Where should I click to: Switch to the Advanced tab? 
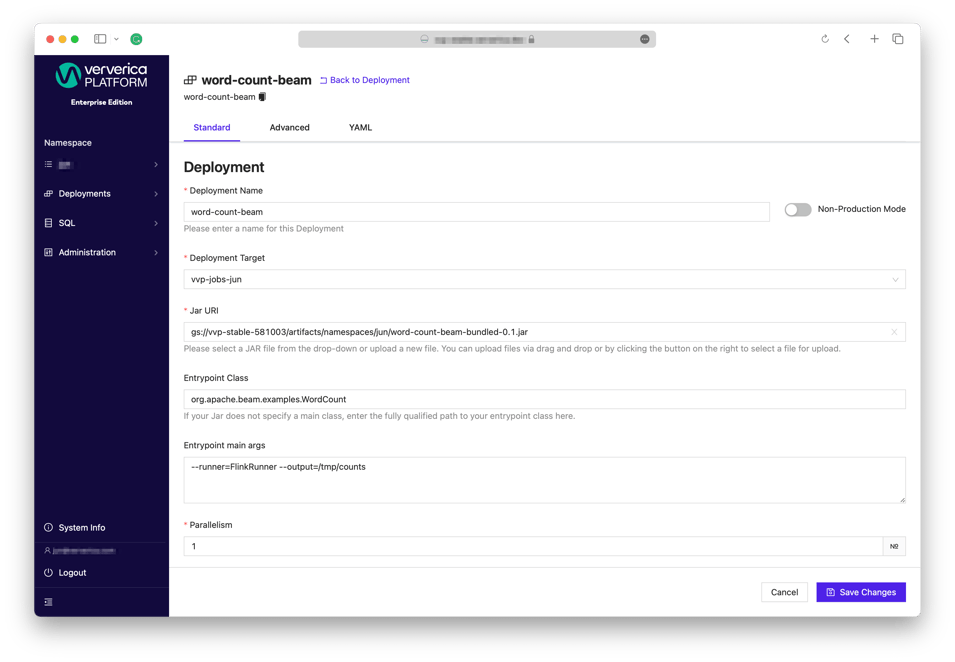(x=289, y=127)
